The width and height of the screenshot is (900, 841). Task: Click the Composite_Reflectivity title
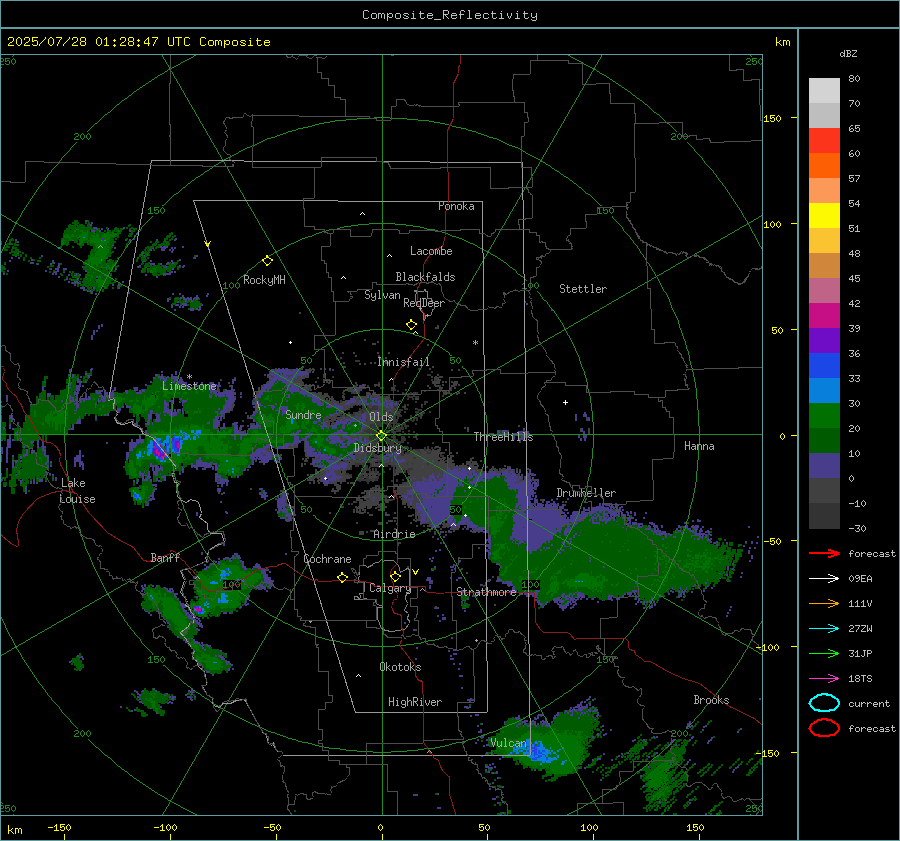click(x=449, y=15)
